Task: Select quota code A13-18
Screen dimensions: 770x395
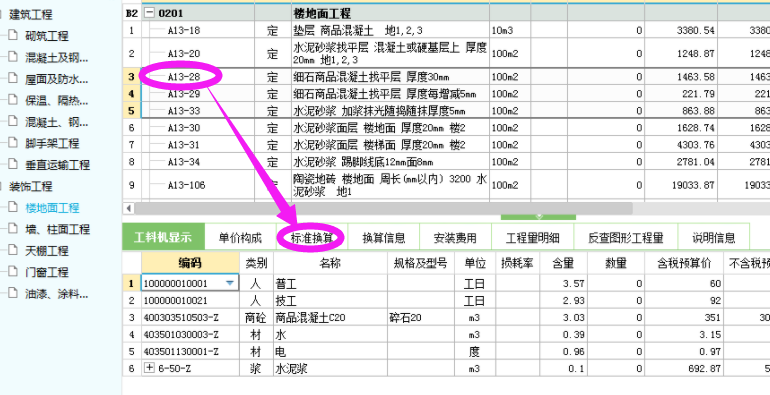Action: pyautogui.click(x=184, y=30)
